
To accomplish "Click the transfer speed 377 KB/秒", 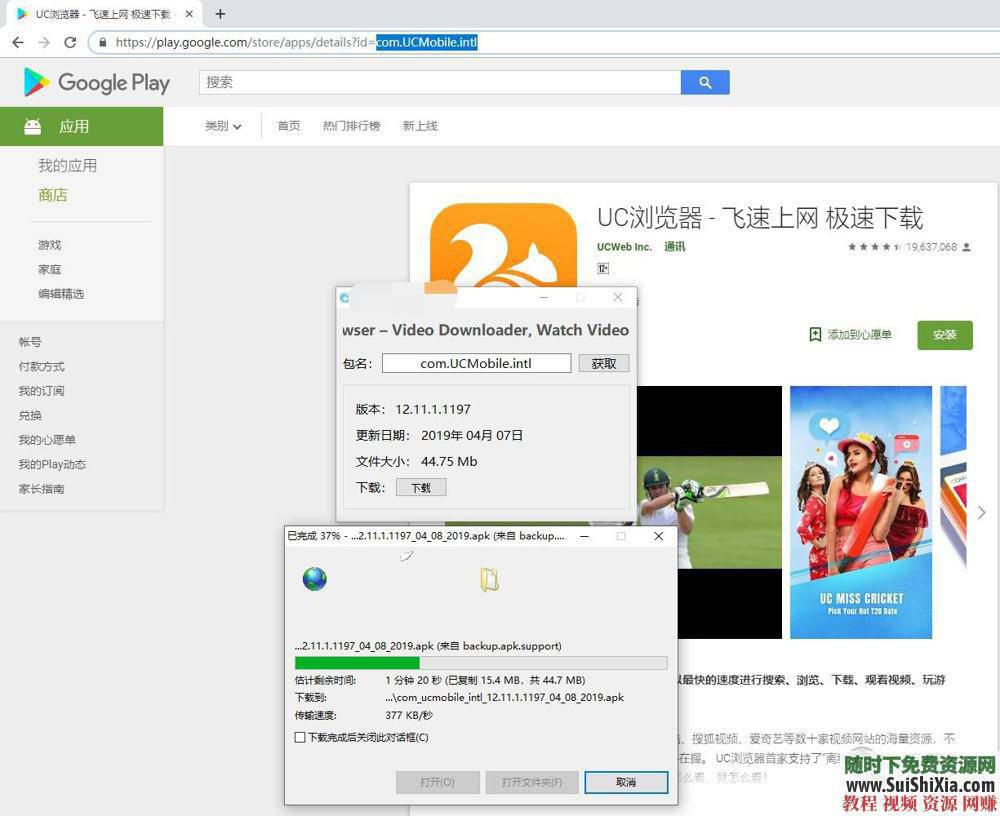I will coord(409,715).
